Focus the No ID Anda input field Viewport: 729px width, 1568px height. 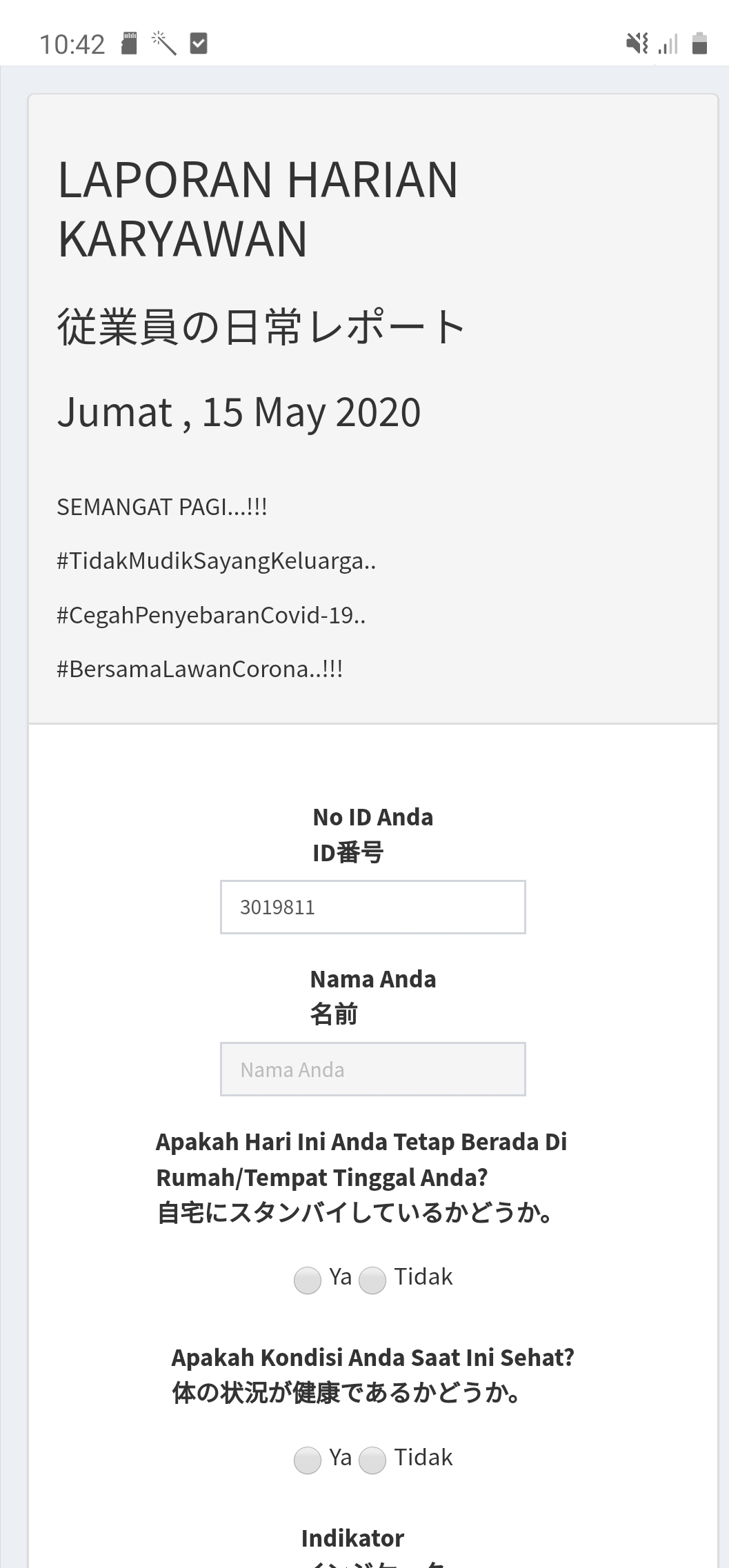pyautogui.click(x=372, y=907)
